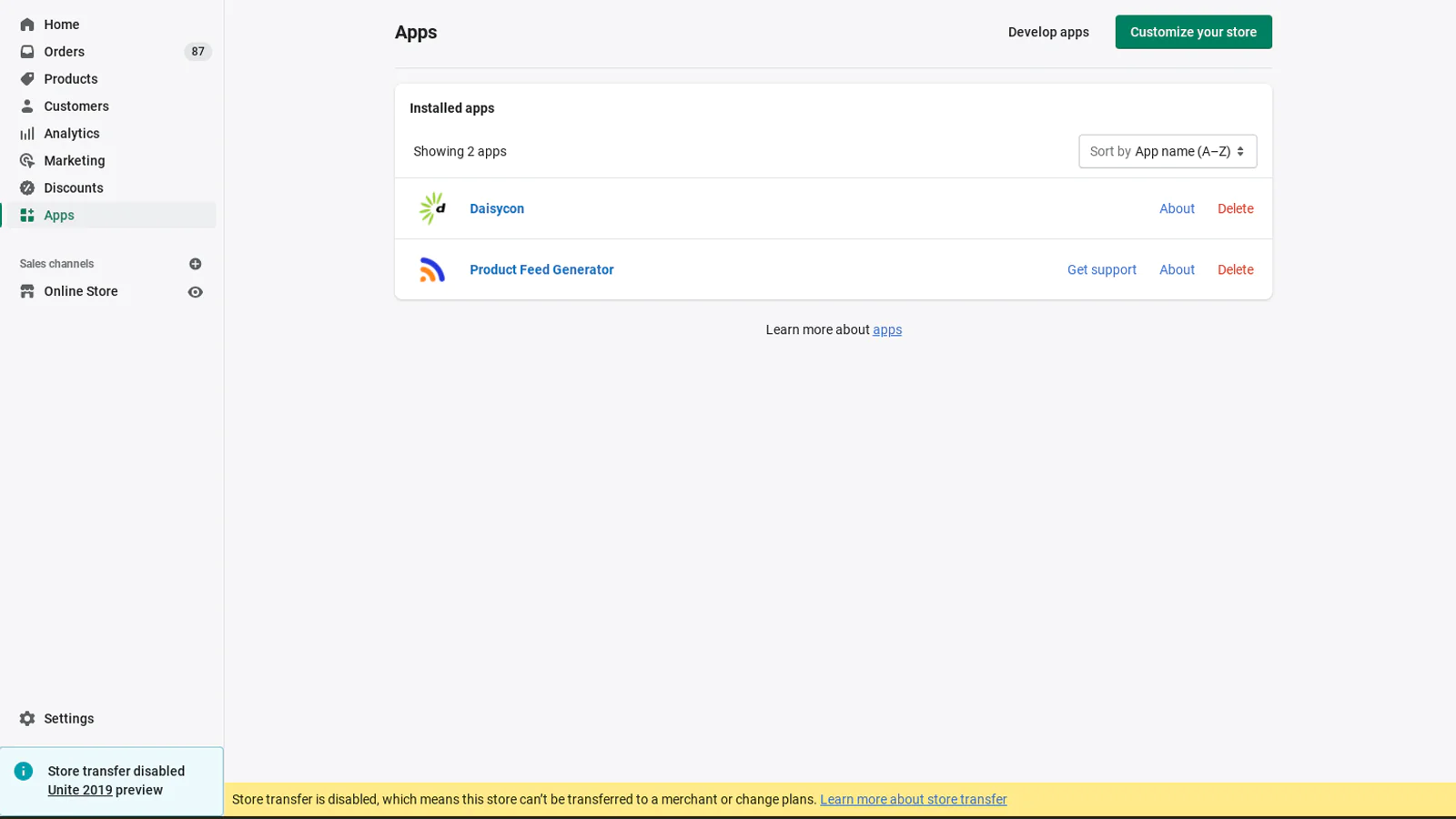This screenshot has width=1456, height=819.
Task: Click the Showing 2 apps text
Action: click(x=460, y=151)
